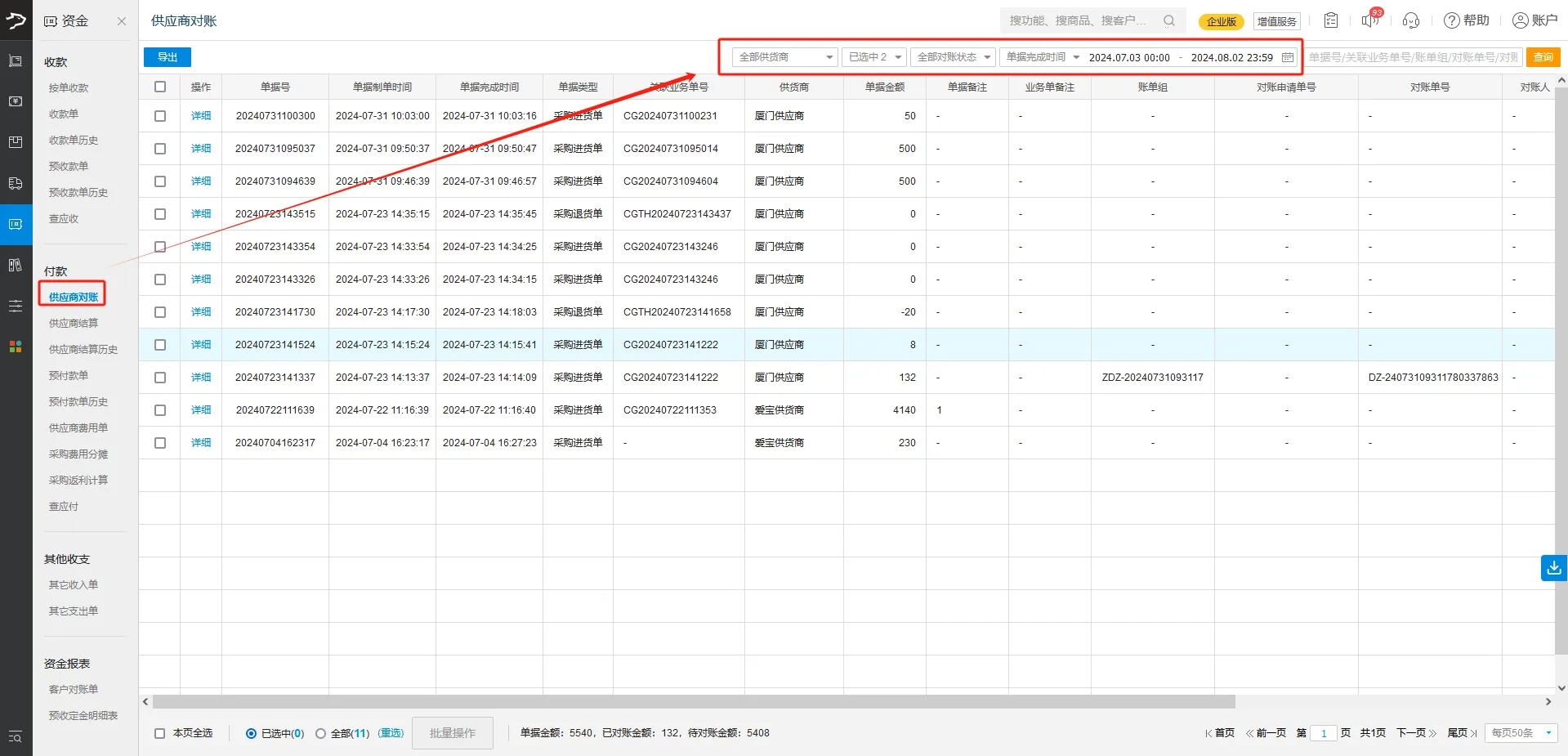Click the customer service headset icon

coord(1411,20)
